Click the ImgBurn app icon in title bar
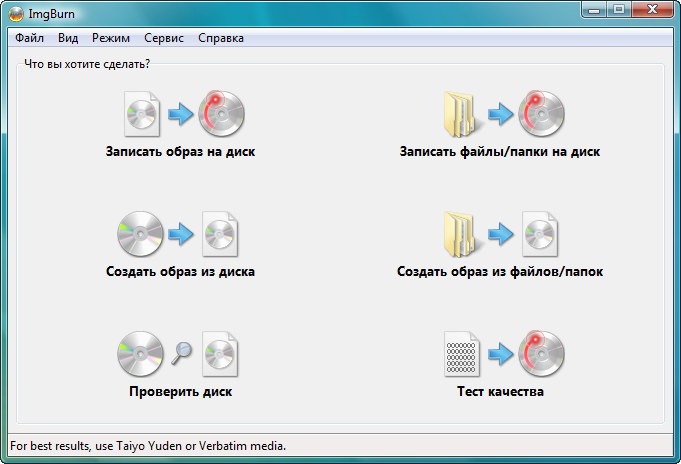The width and height of the screenshot is (681, 464). 16,12
